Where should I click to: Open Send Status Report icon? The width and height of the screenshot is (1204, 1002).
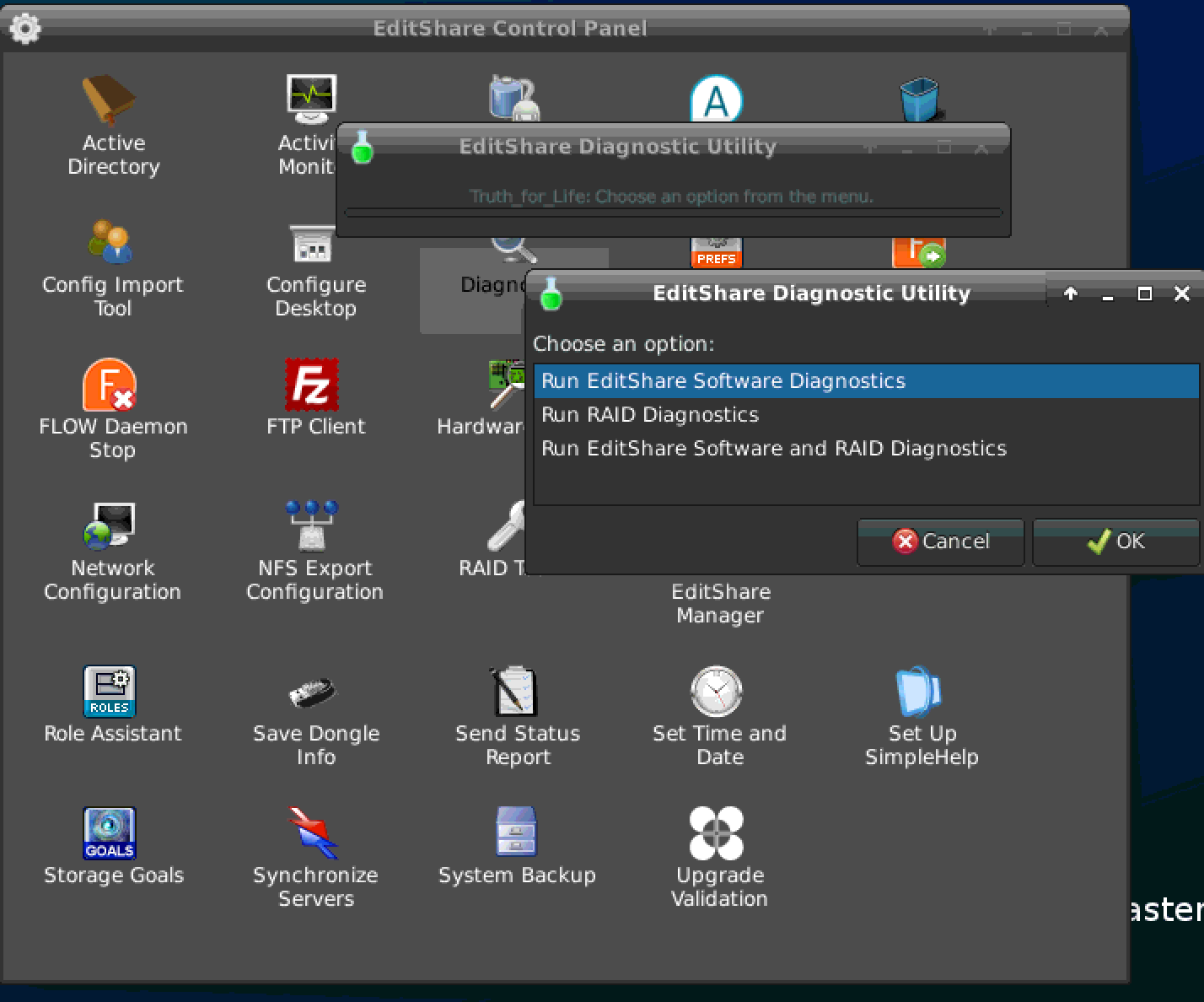click(513, 692)
